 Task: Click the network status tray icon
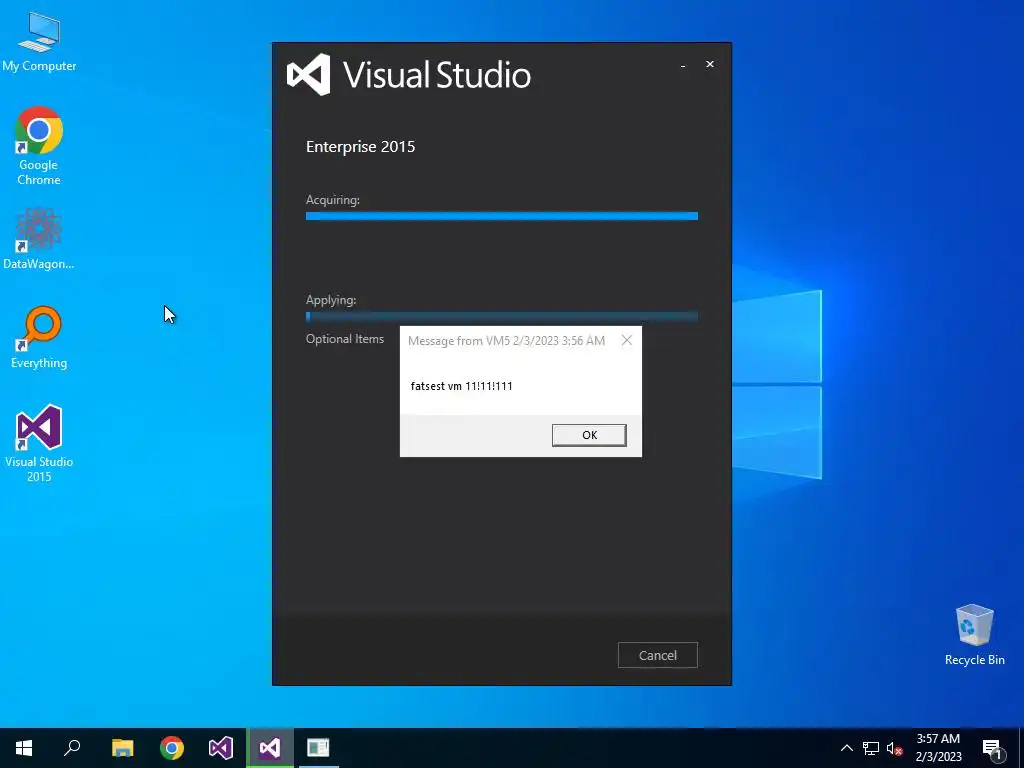tap(871, 748)
